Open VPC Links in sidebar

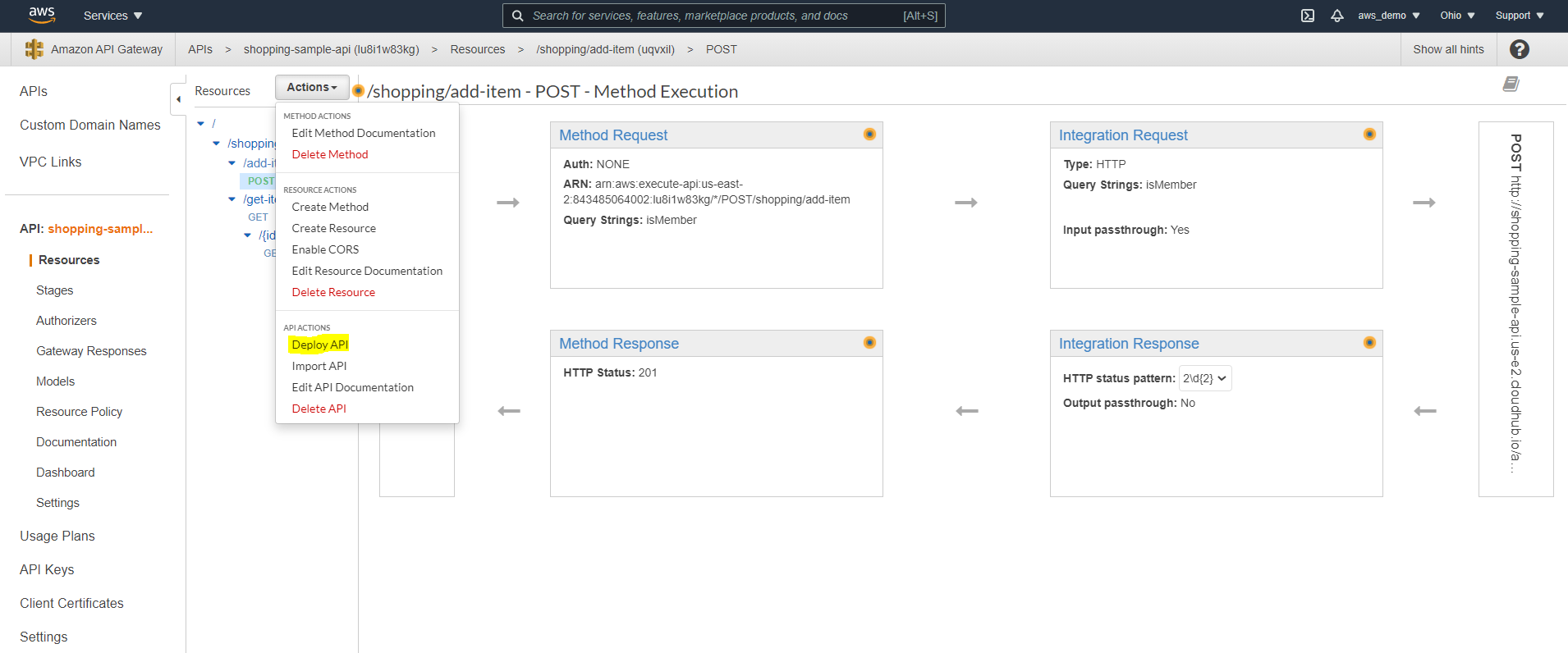51,162
